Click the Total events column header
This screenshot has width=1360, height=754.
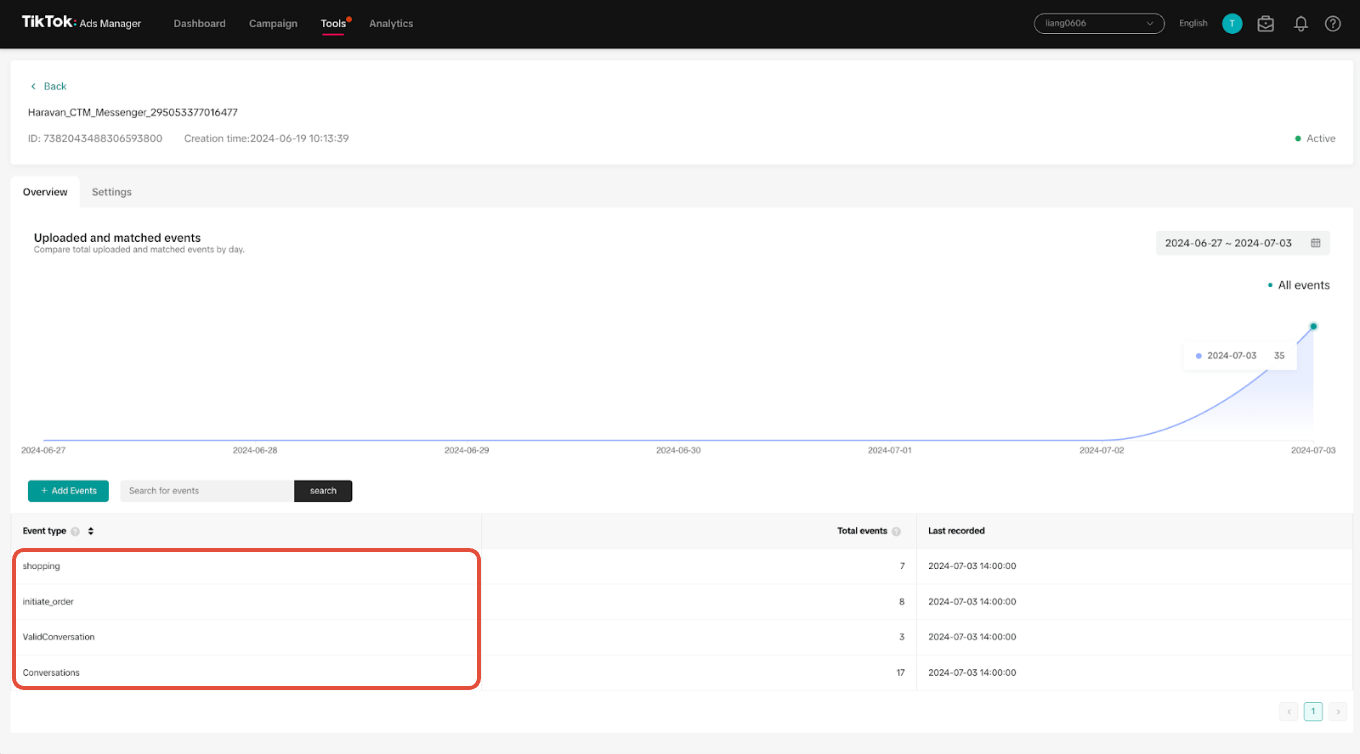(862, 531)
